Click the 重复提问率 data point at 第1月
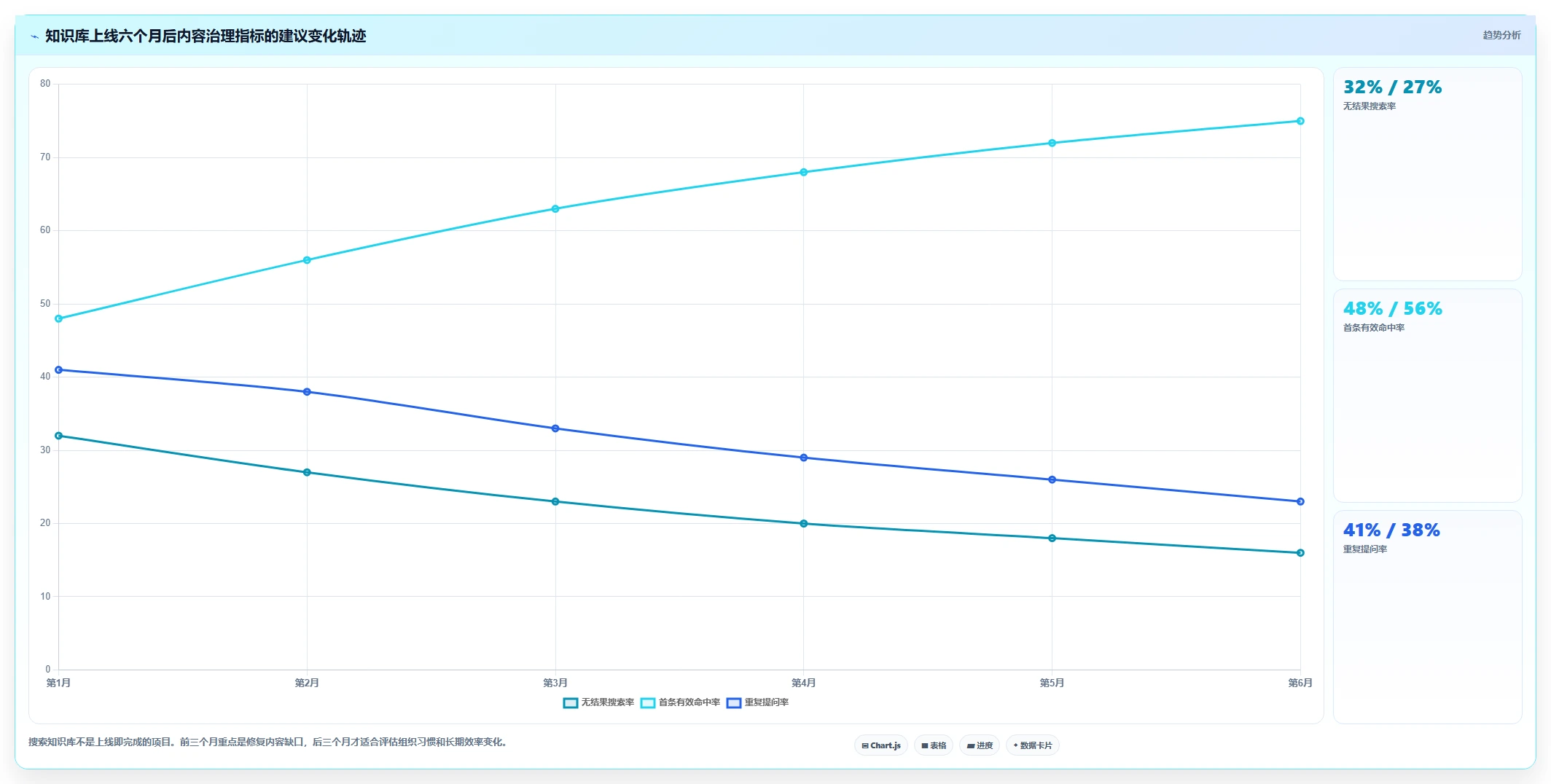Image resolution: width=1551 pixels, height=784 pixels. pos(59,370)
